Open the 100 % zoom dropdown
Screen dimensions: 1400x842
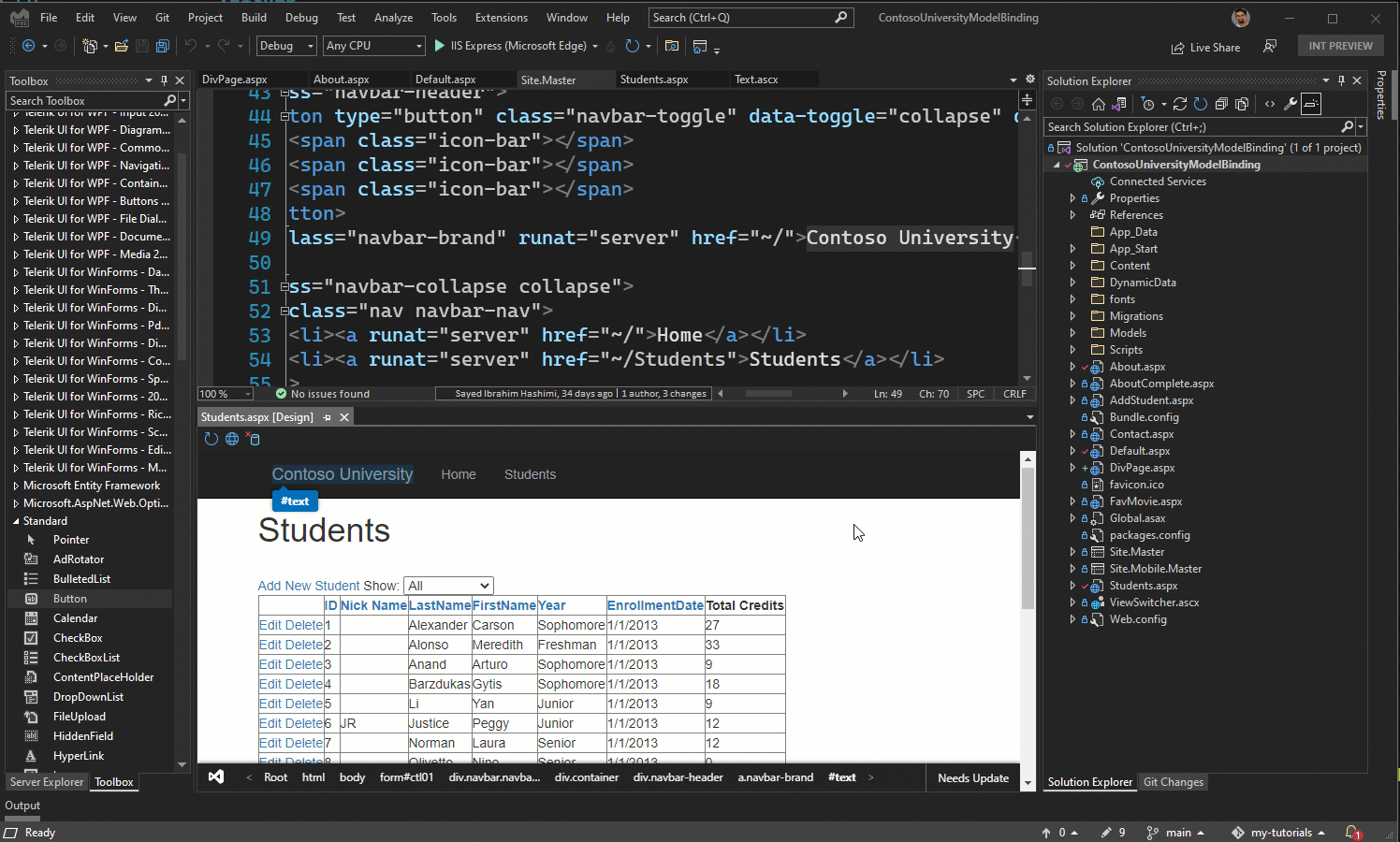(x=226, y=394)
